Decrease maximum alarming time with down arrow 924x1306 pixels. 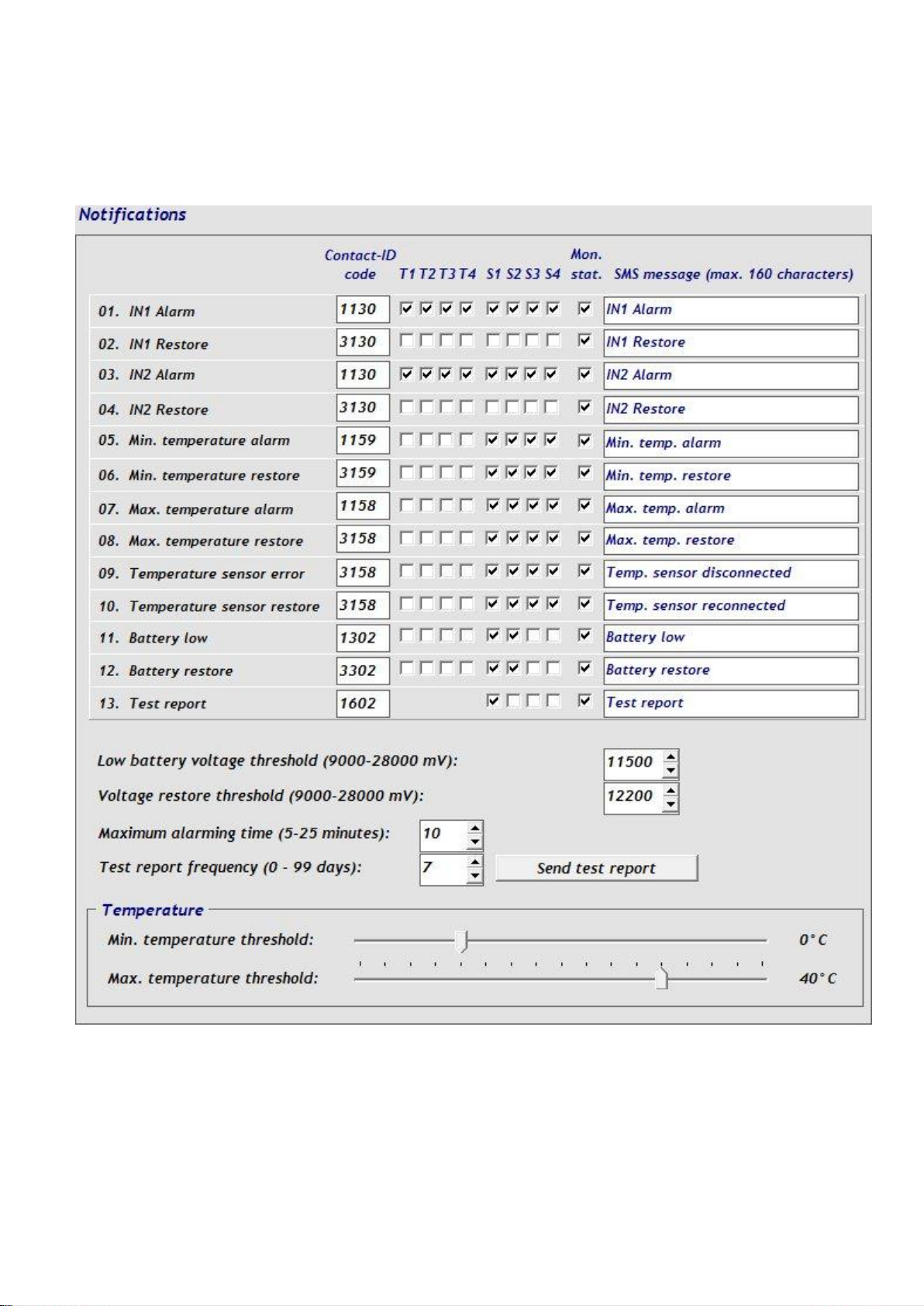(x=474, y=843)
